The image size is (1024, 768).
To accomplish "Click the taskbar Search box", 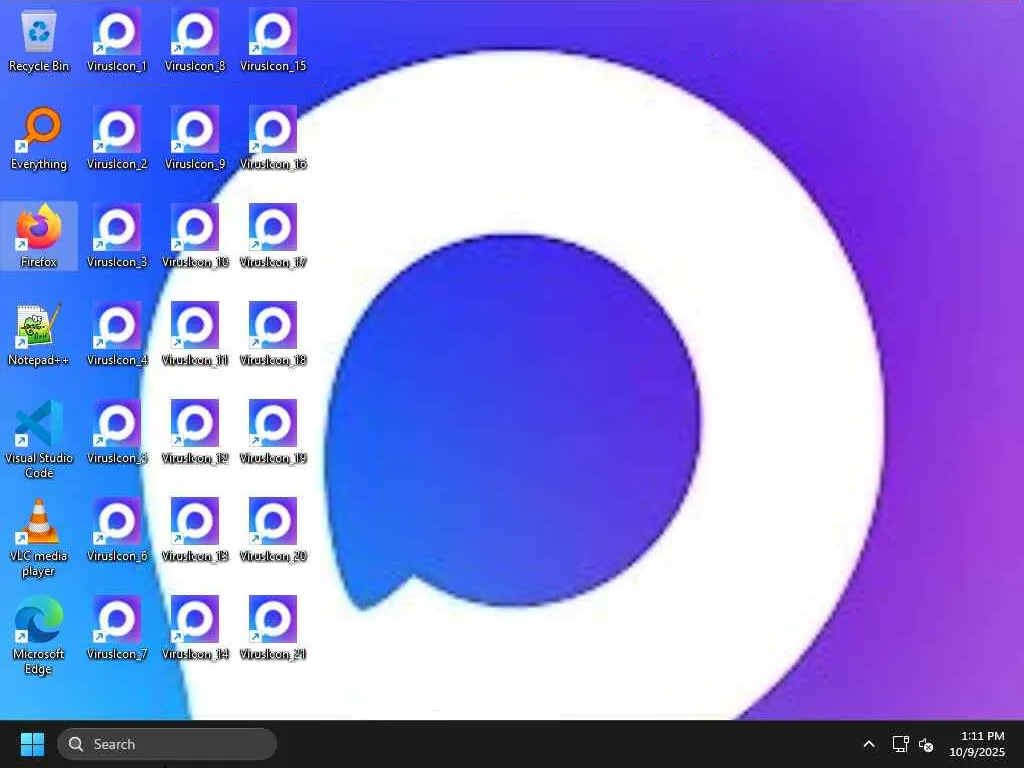I will (167, 744).
